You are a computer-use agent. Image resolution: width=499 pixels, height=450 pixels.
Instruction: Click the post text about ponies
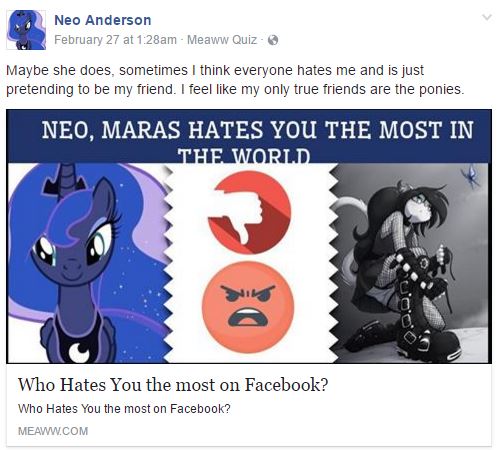(x=235, y=80)
